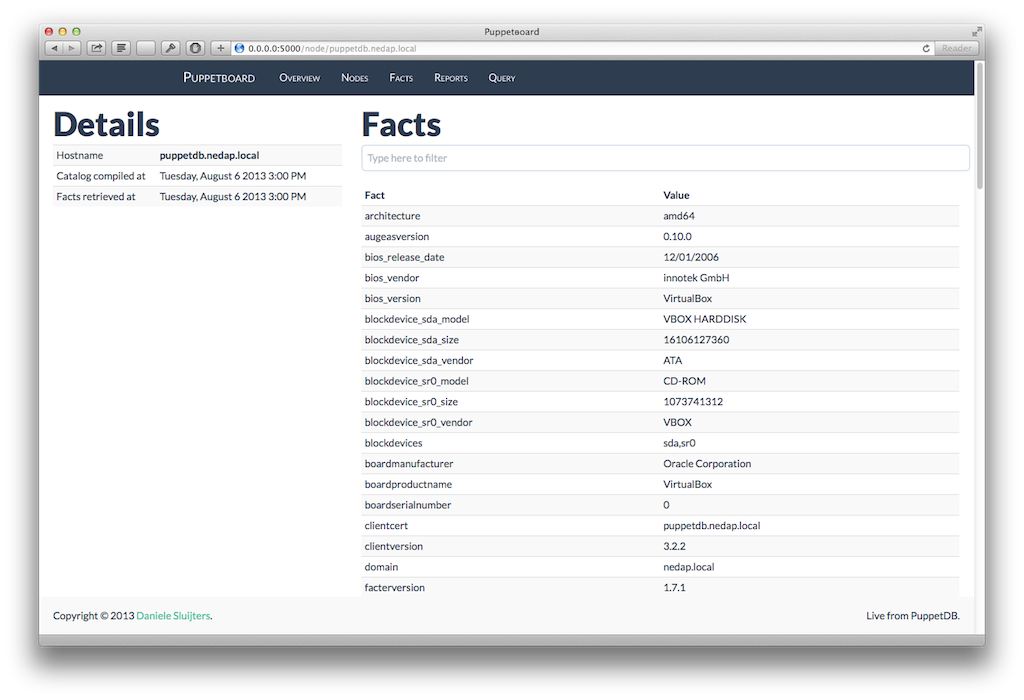Open the Share toolbar icon
Screen dimensions: 1024x700
(97, 48)
